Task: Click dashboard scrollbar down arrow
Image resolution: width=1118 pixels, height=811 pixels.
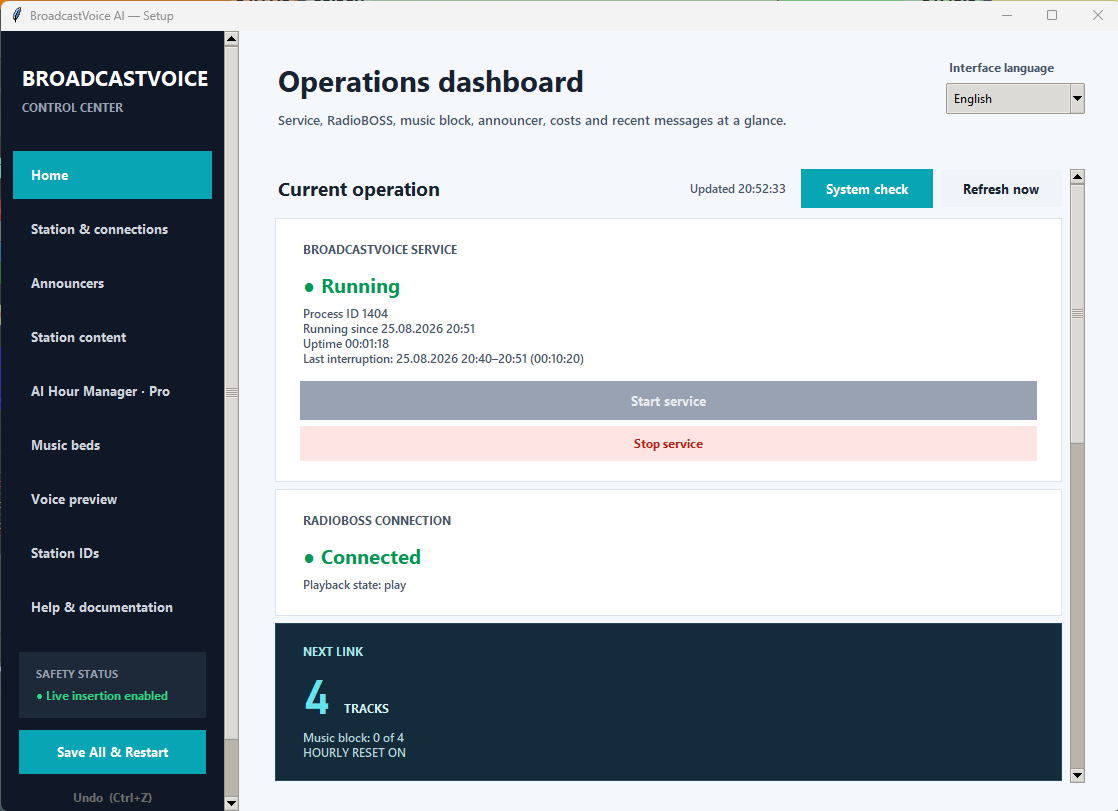Action: click(x=1077, y=775)
